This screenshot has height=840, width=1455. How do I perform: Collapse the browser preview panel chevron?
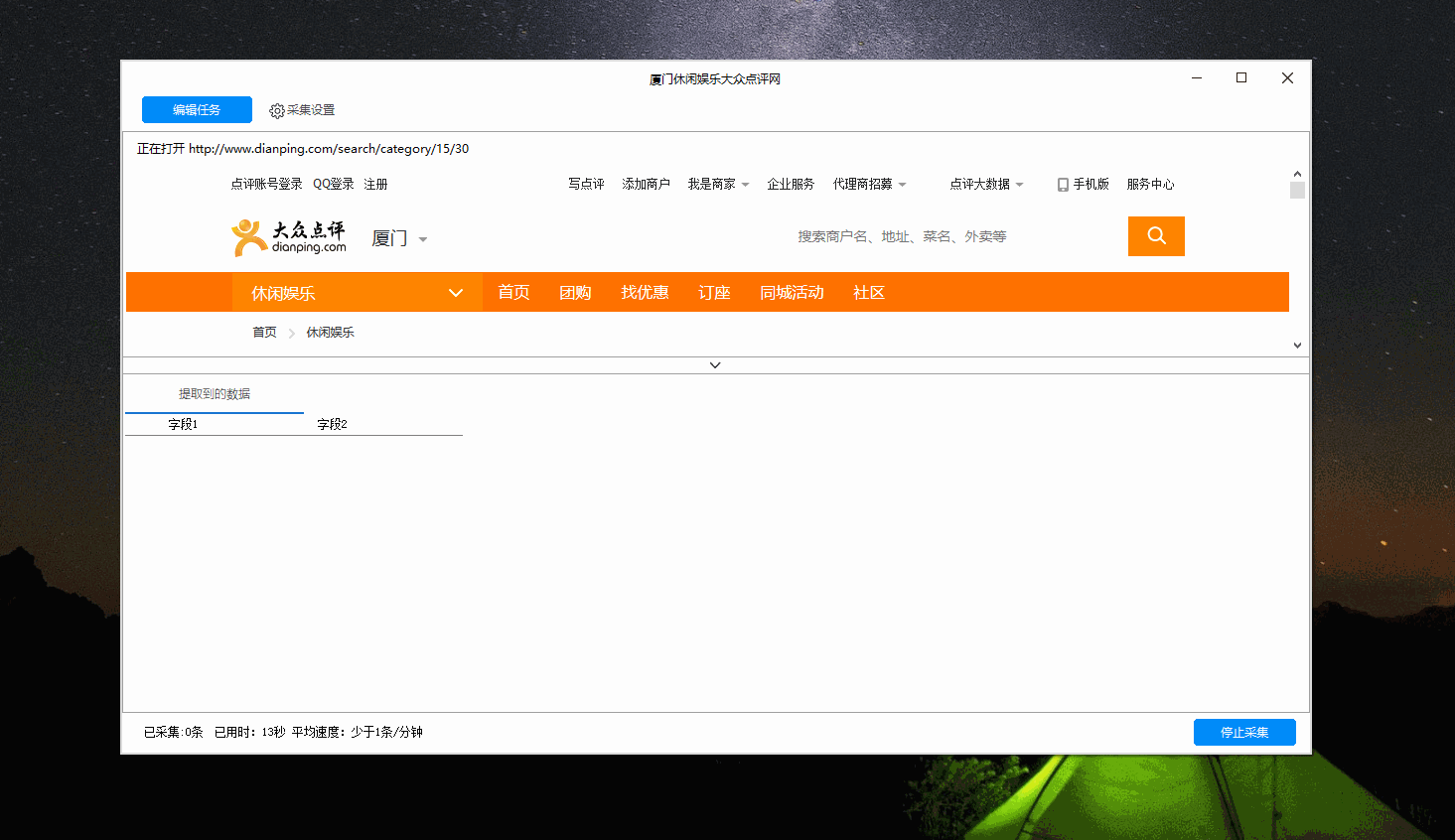(715, 365)
